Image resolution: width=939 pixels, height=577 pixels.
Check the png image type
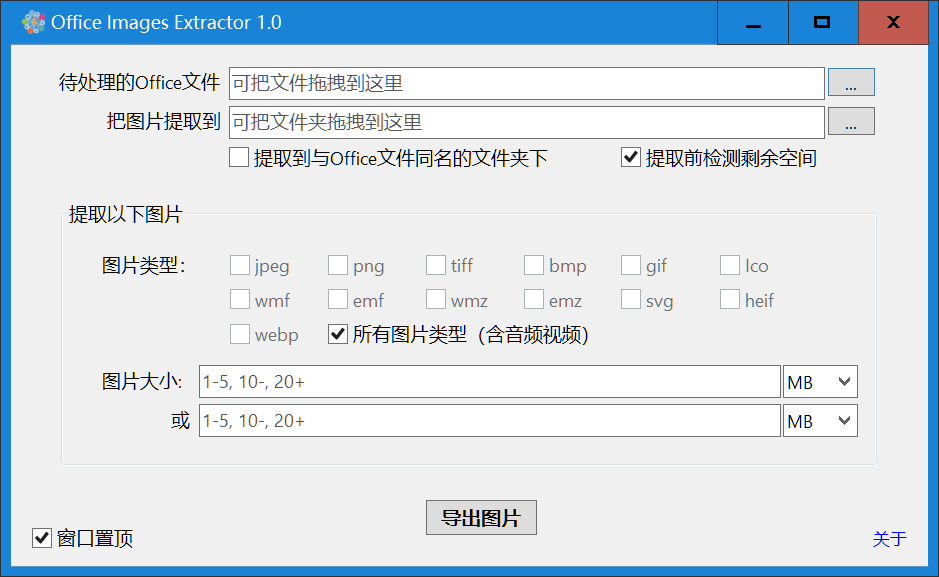(338, 265)
